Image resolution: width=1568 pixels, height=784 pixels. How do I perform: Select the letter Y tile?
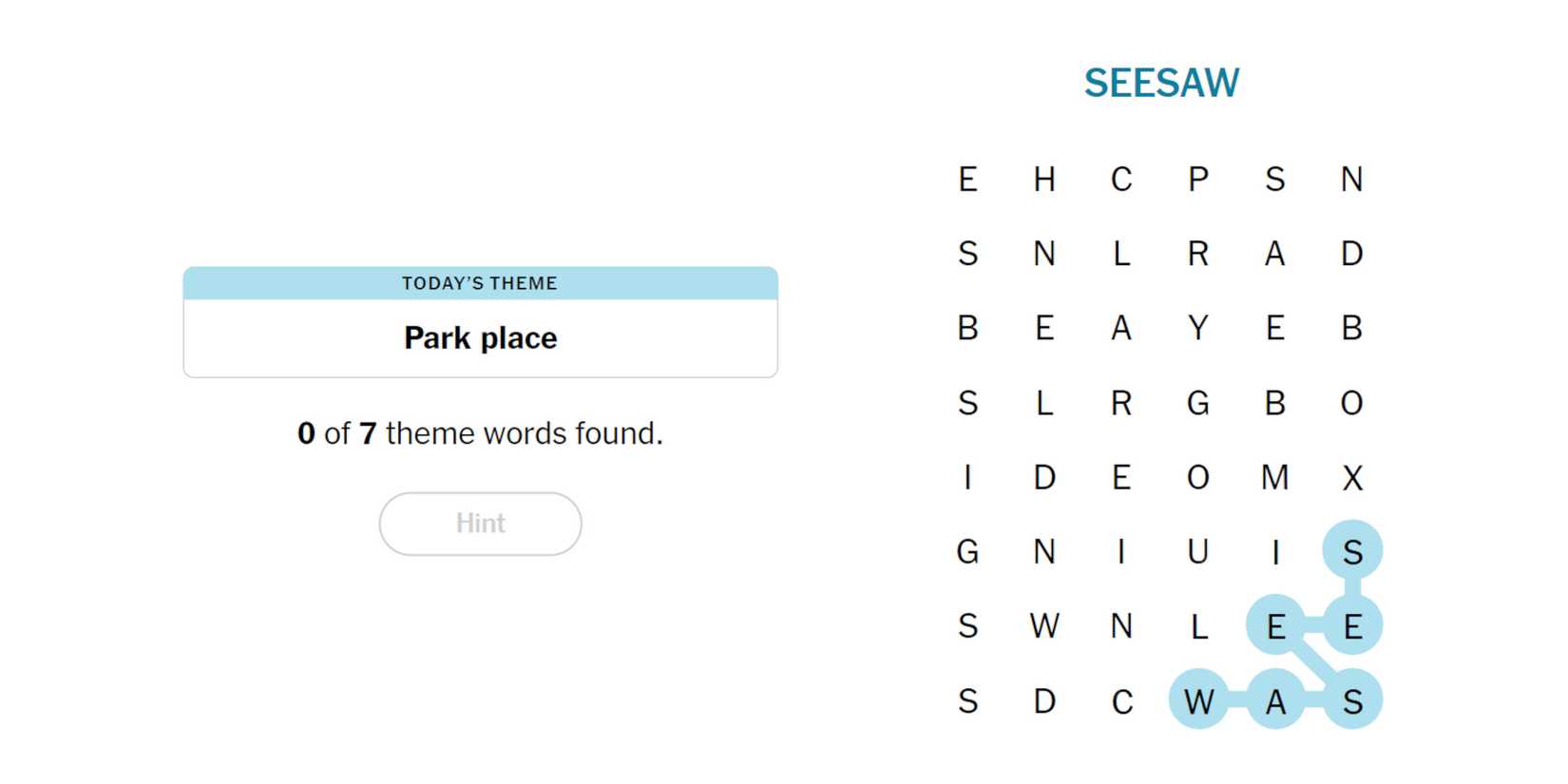pyautogui.click(x=1198, y=328)
